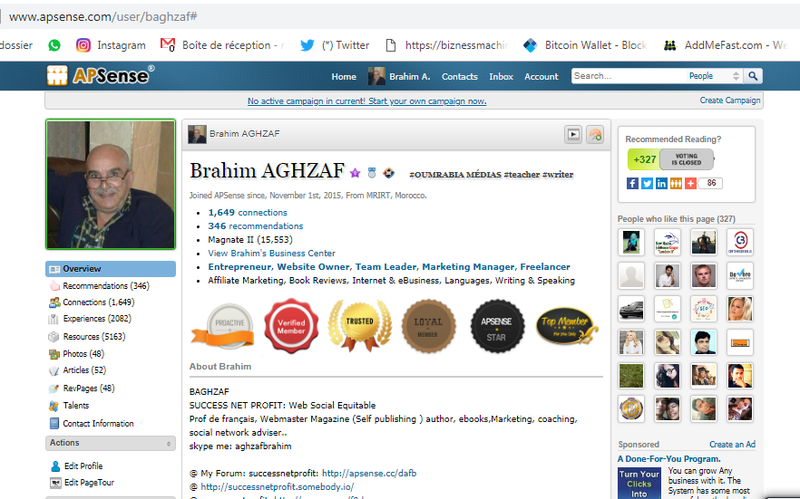Viewport: 800px width, 499px height.
Task: Open the 1,649 connections link
Action: coord(247,213)
